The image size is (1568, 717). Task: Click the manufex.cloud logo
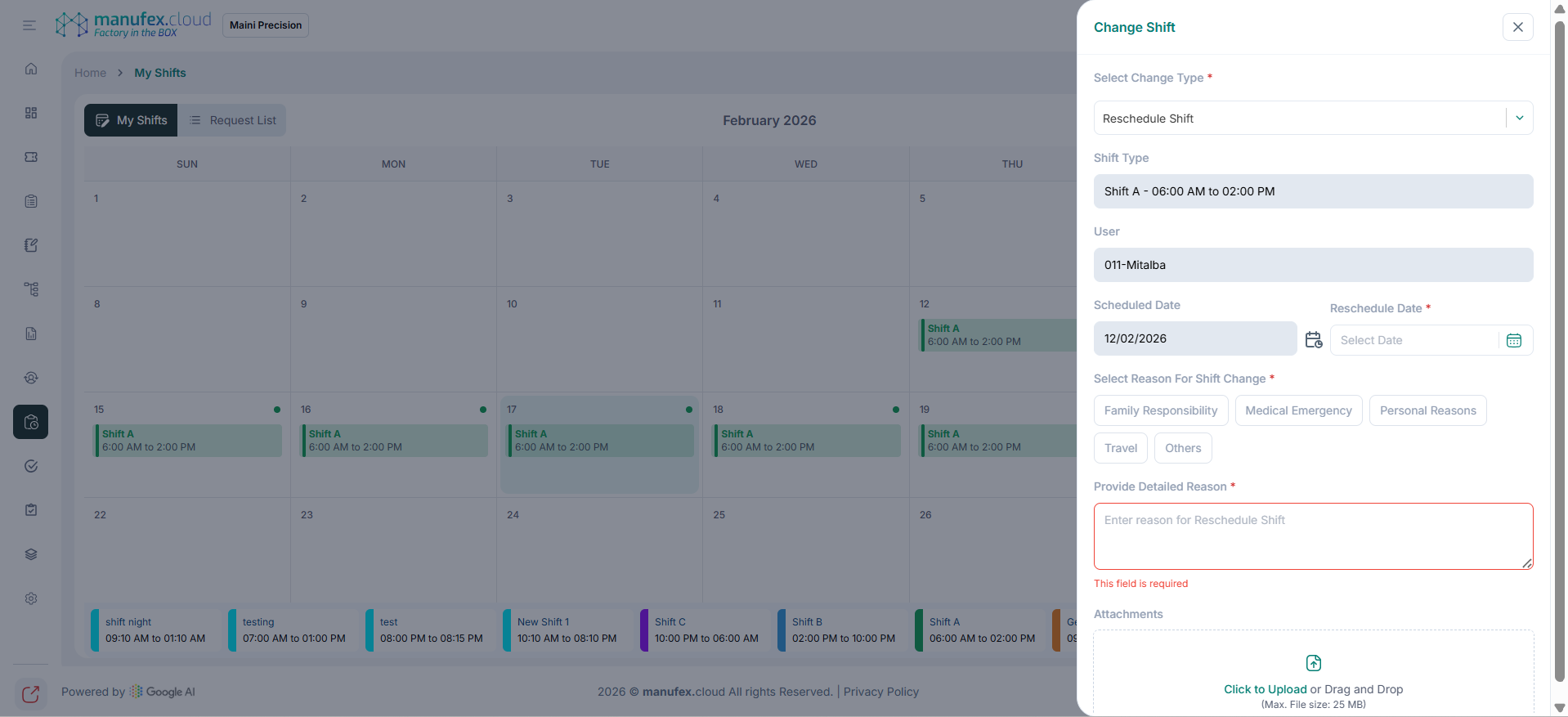pos(133,25)
